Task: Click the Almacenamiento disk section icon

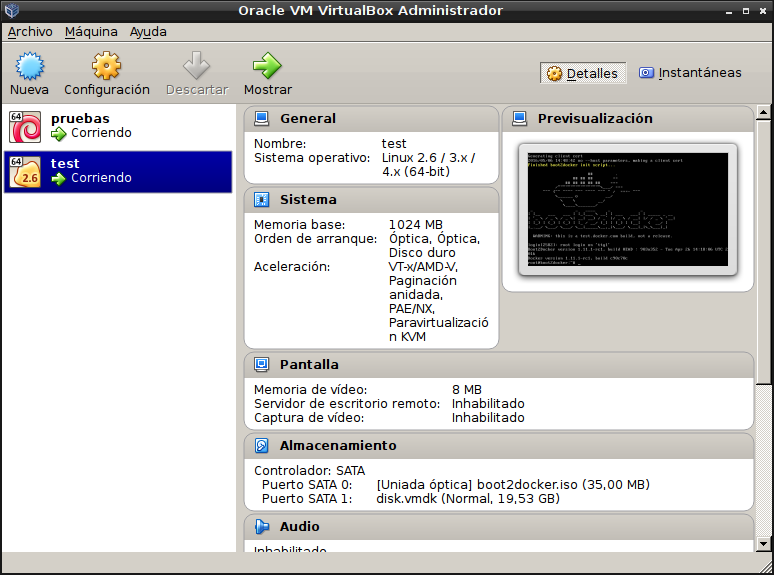Action: pos(262,446)
